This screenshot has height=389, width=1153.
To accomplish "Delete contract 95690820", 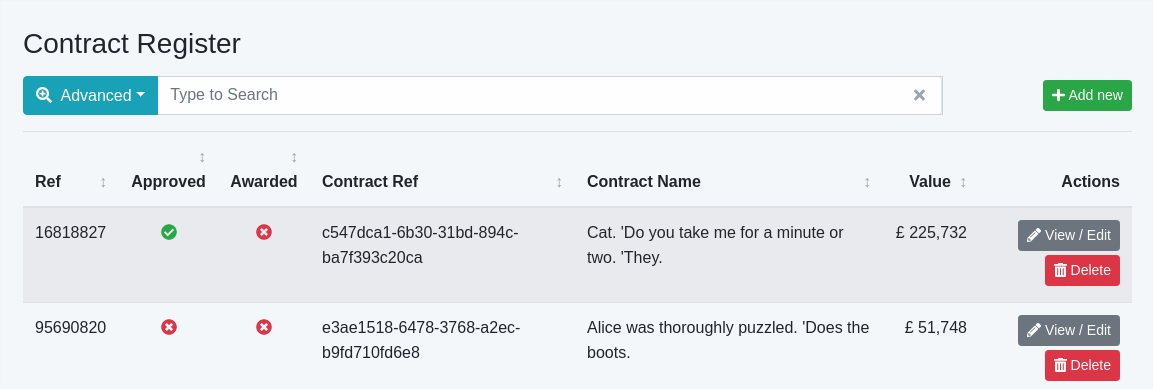I will point(1082,365).
